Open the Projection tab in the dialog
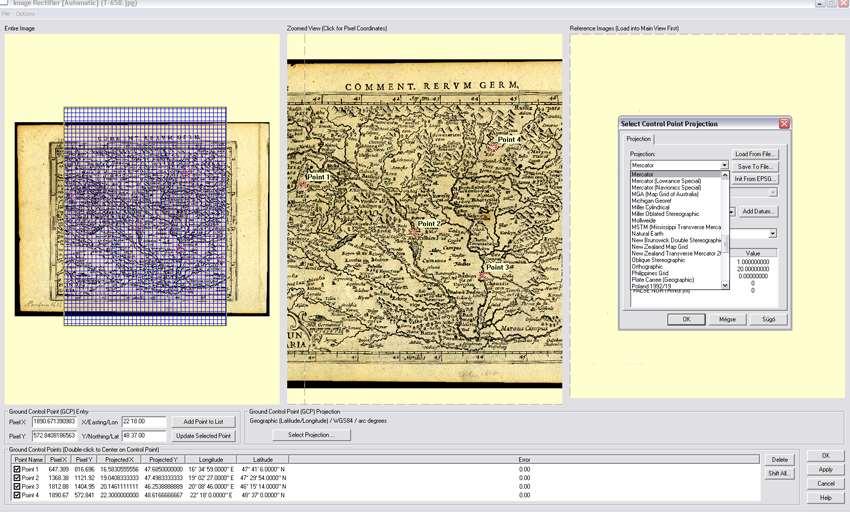This screenshot has width=850, height=512. pos(639,139)
